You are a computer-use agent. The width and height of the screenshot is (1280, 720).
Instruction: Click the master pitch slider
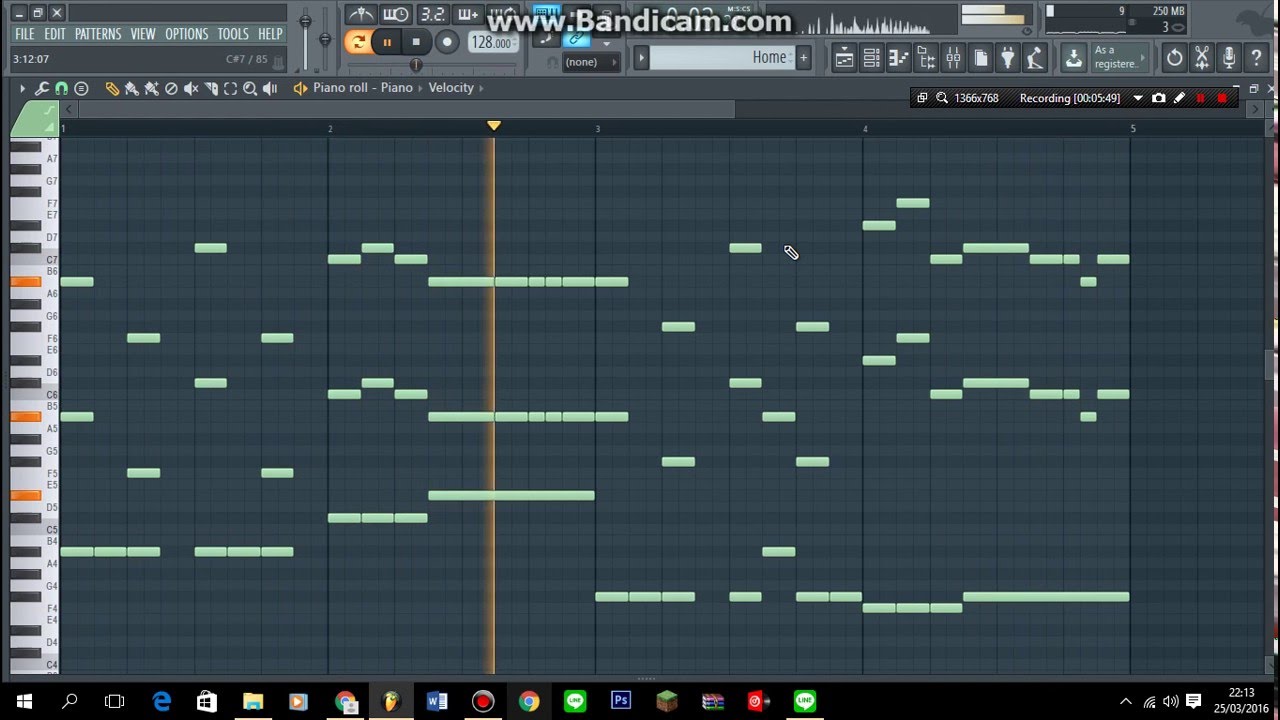click(325, 38)
